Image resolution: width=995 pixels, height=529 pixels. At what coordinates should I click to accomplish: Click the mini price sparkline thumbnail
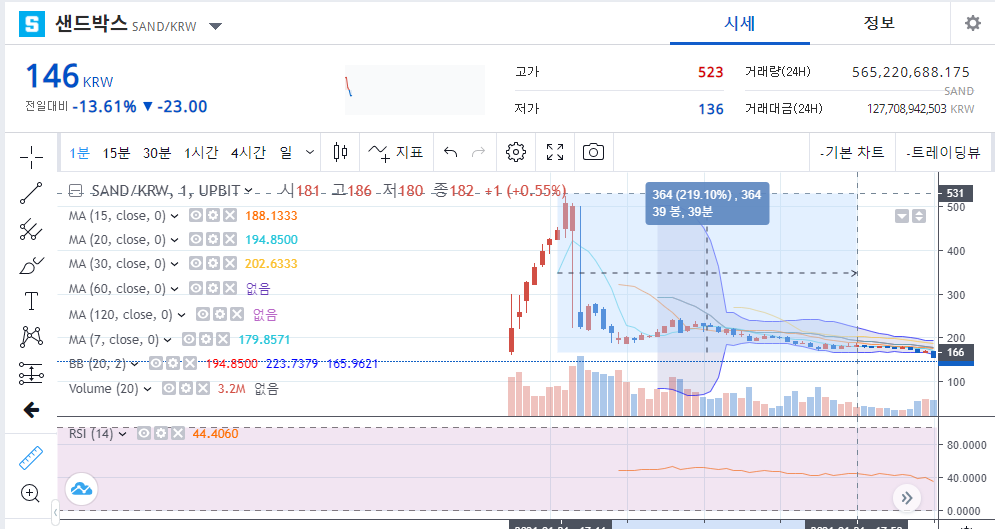tap(415, 89)
